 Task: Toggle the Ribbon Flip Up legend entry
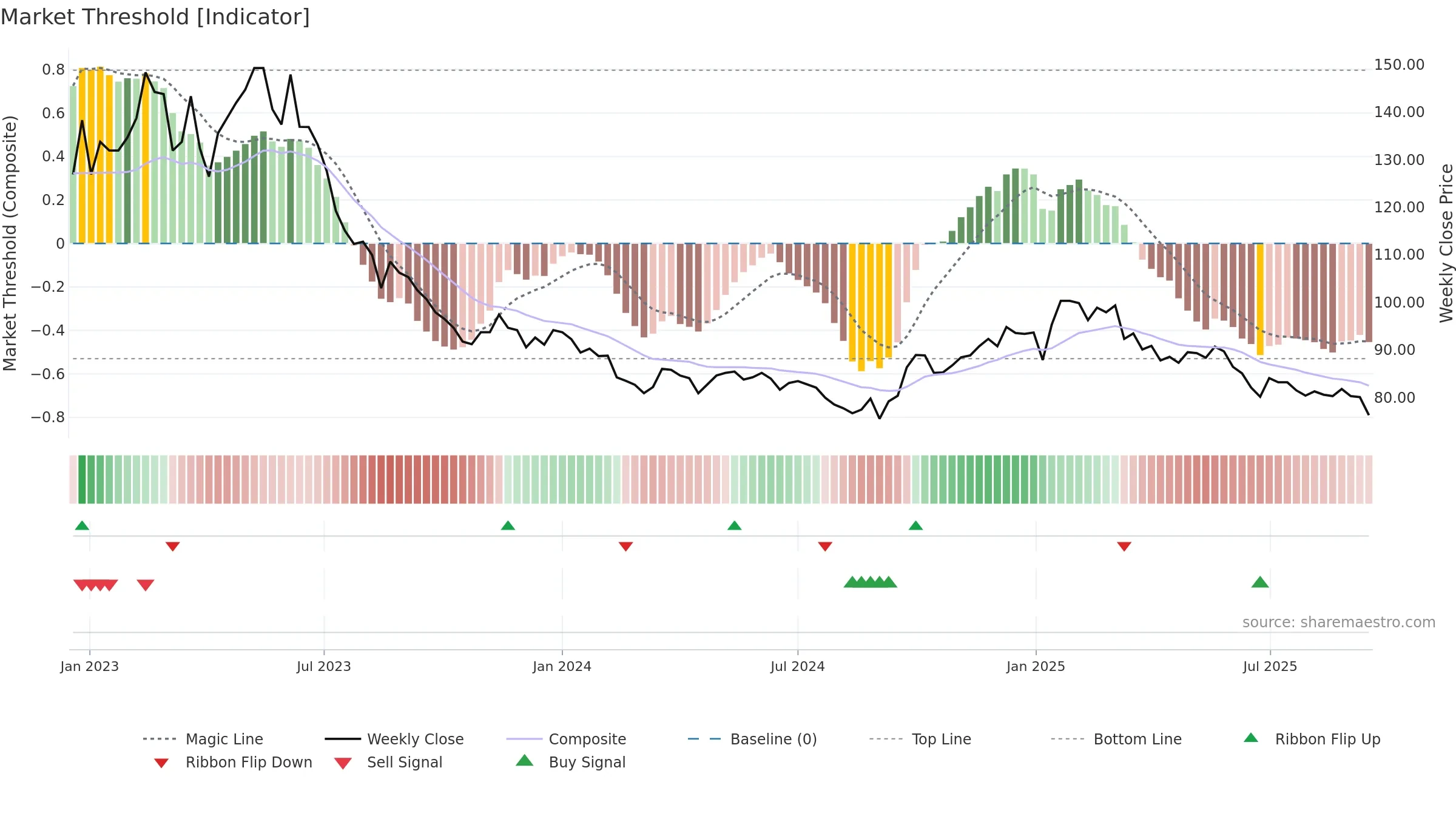[x=1312, y=739]
